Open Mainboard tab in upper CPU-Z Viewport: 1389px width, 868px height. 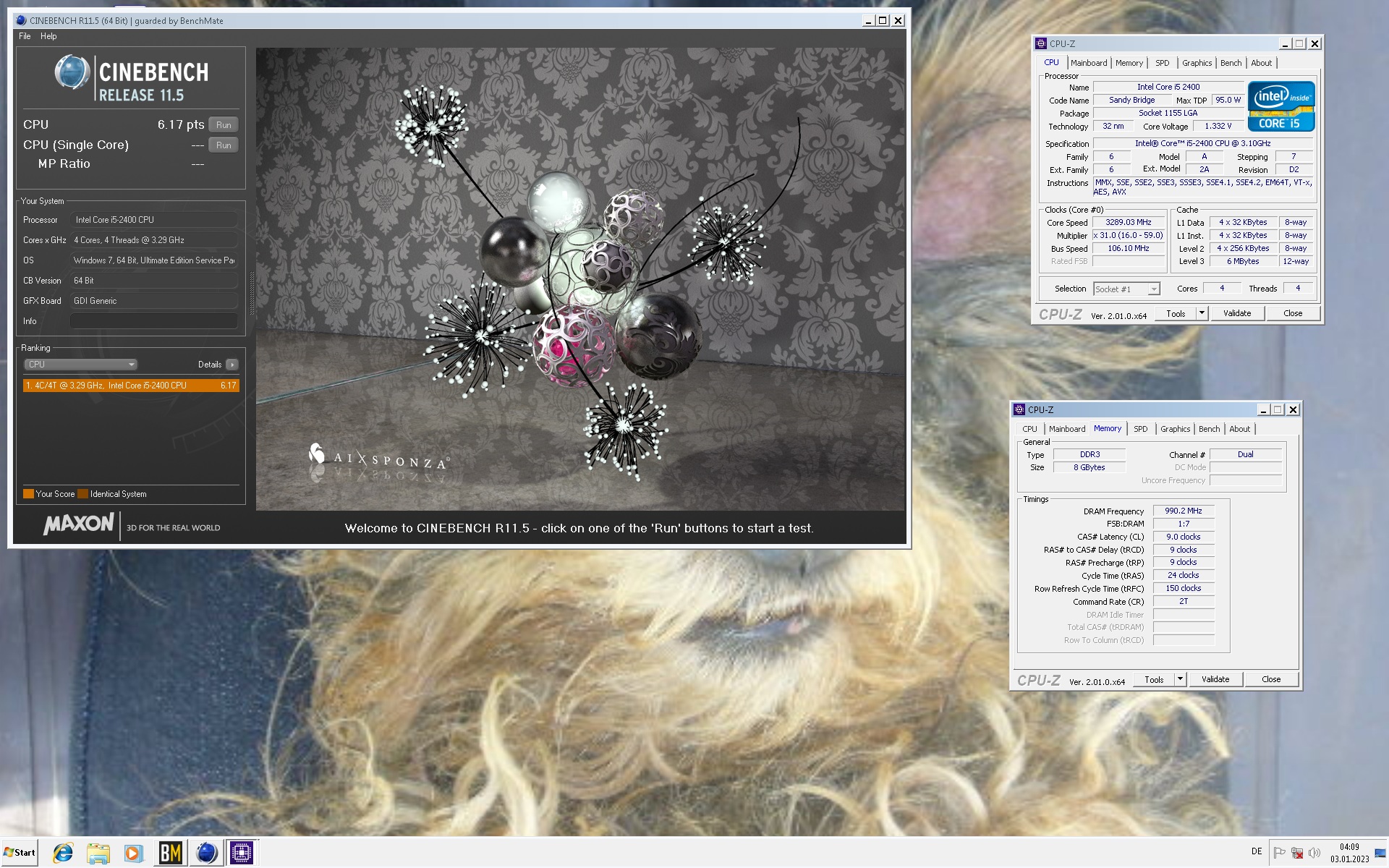point(1089,63)
